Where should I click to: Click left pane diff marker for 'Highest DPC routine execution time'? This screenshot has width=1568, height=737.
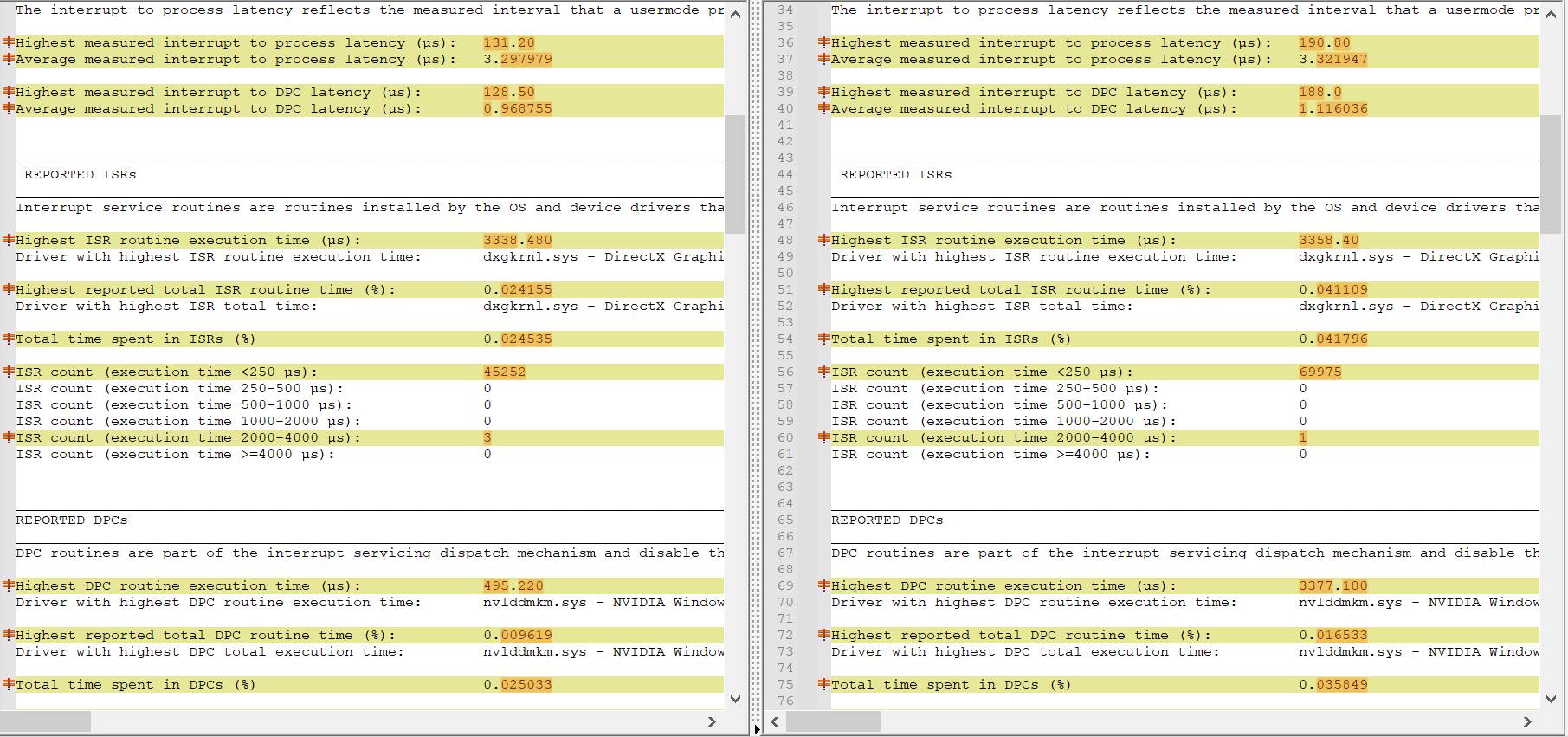[x=9, y=585]
